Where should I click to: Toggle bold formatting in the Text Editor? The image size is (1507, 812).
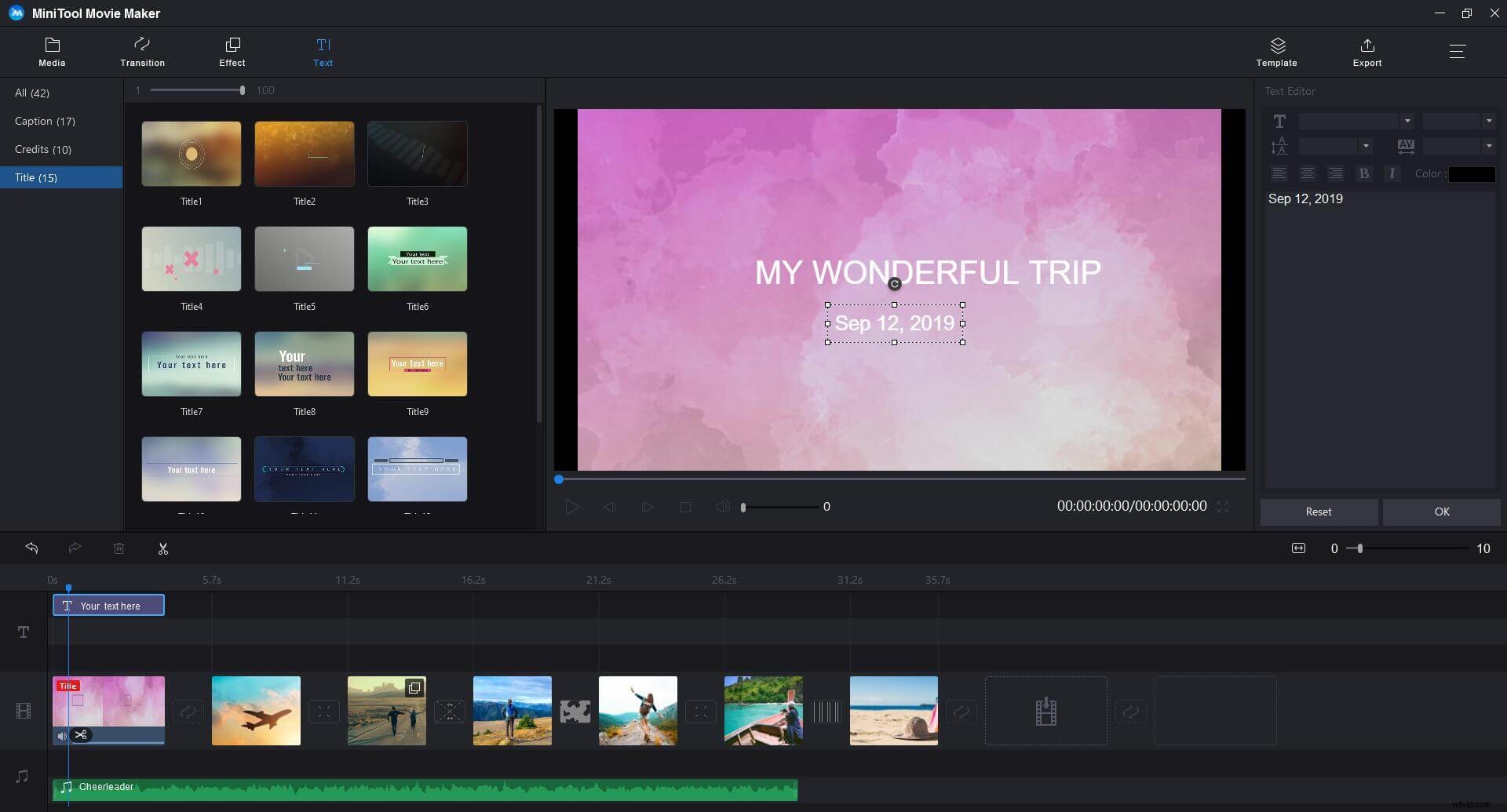pos(1364,173)
